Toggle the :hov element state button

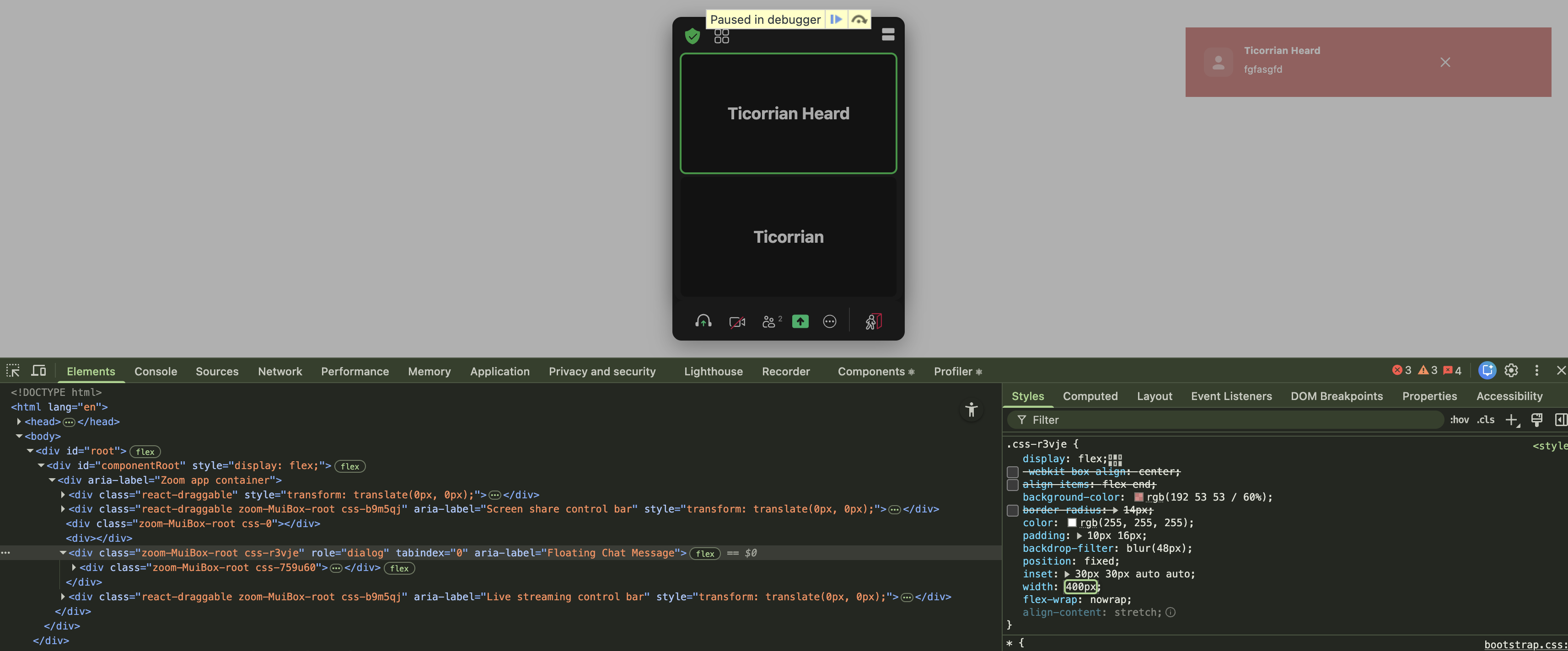[1459, 420]
